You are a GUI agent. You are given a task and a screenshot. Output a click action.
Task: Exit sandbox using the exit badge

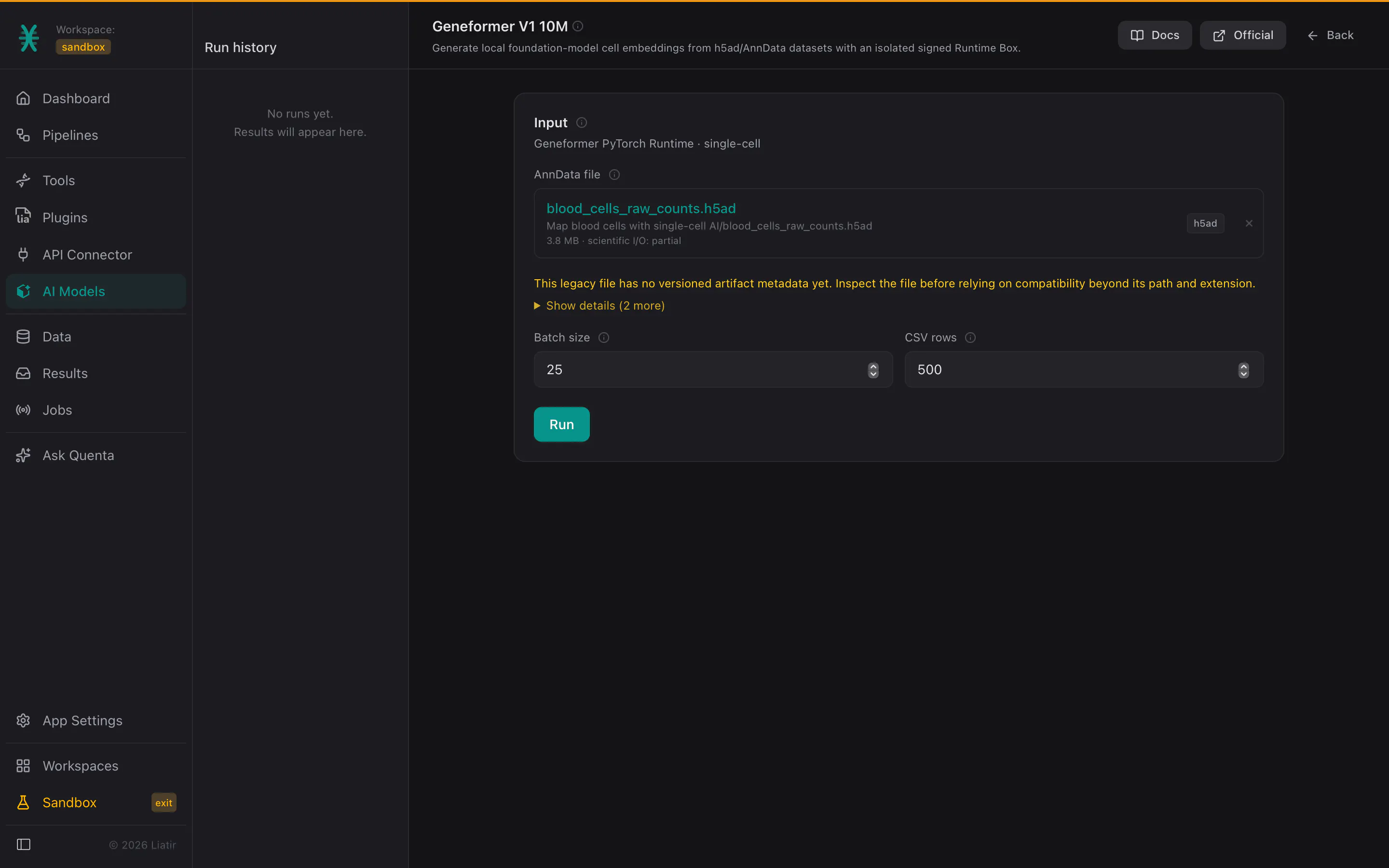(x=163, y=802)
